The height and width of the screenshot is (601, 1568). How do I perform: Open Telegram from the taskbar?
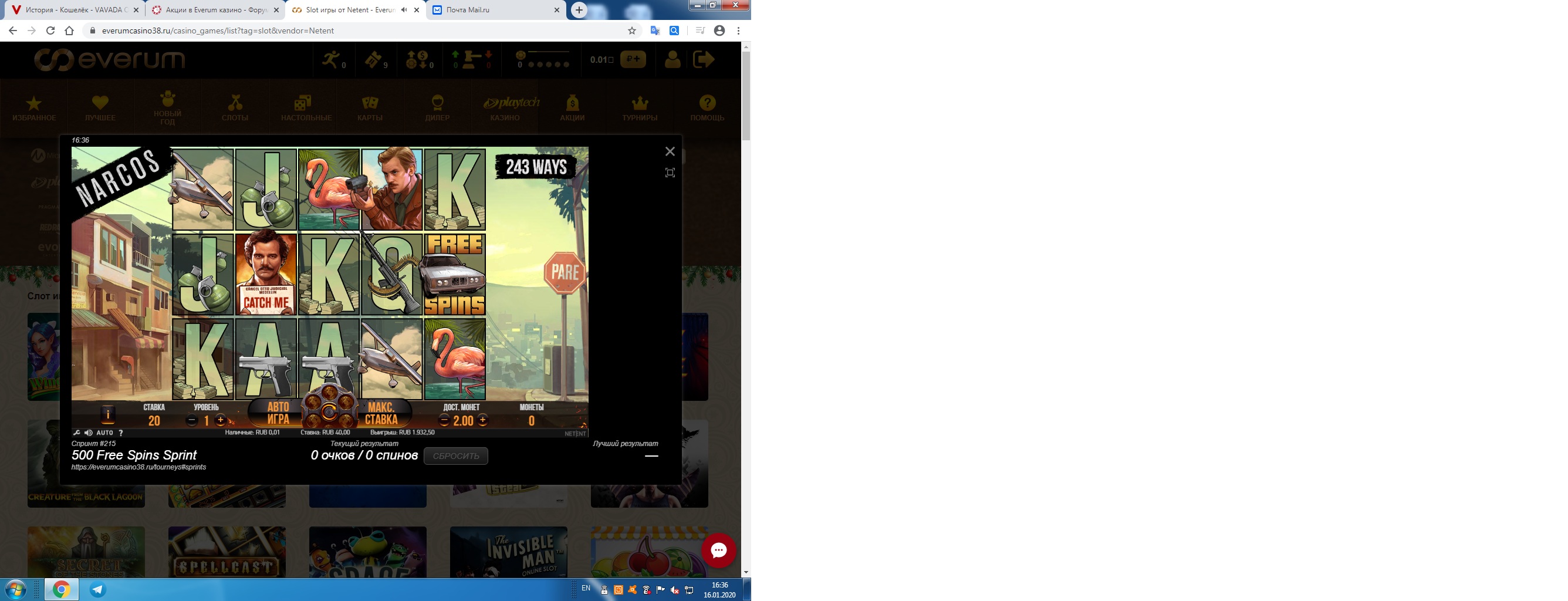click(97, 589)
